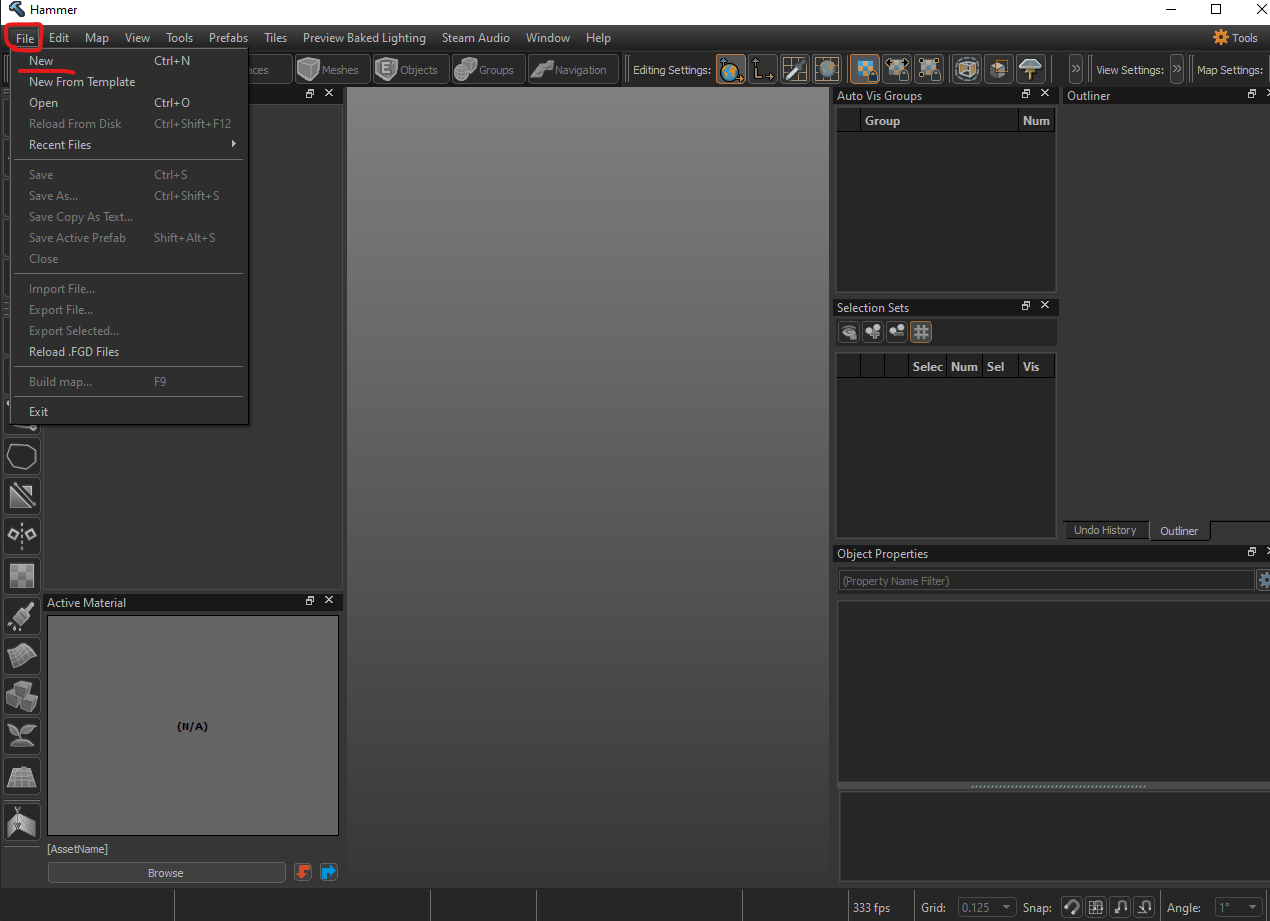Click the orange down arrow under Active Material
This screenshot has width=1270, height=921.
[x=303, y=872]
